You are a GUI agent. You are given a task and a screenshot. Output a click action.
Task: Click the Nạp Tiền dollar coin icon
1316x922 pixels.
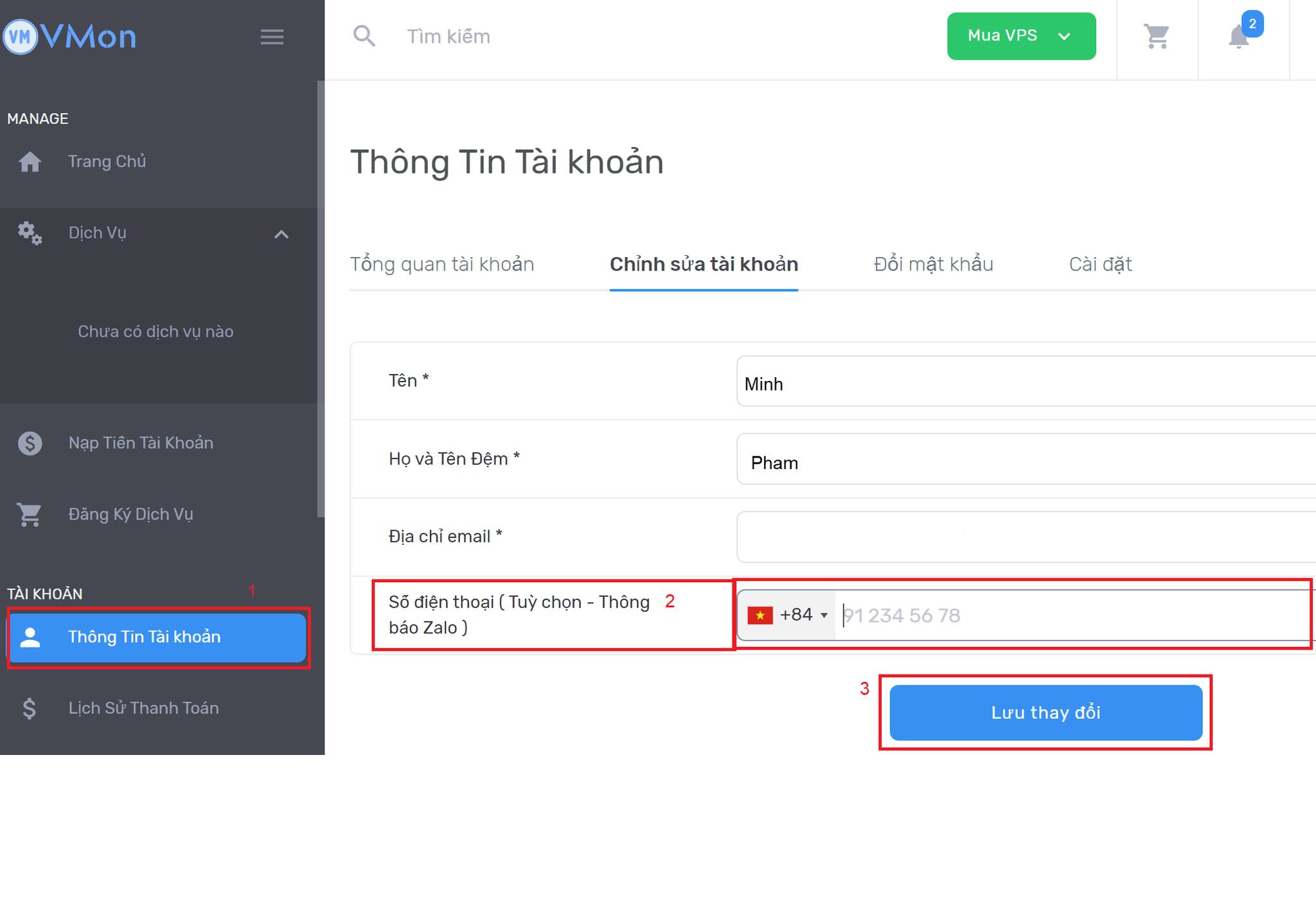tap(30, 443)
